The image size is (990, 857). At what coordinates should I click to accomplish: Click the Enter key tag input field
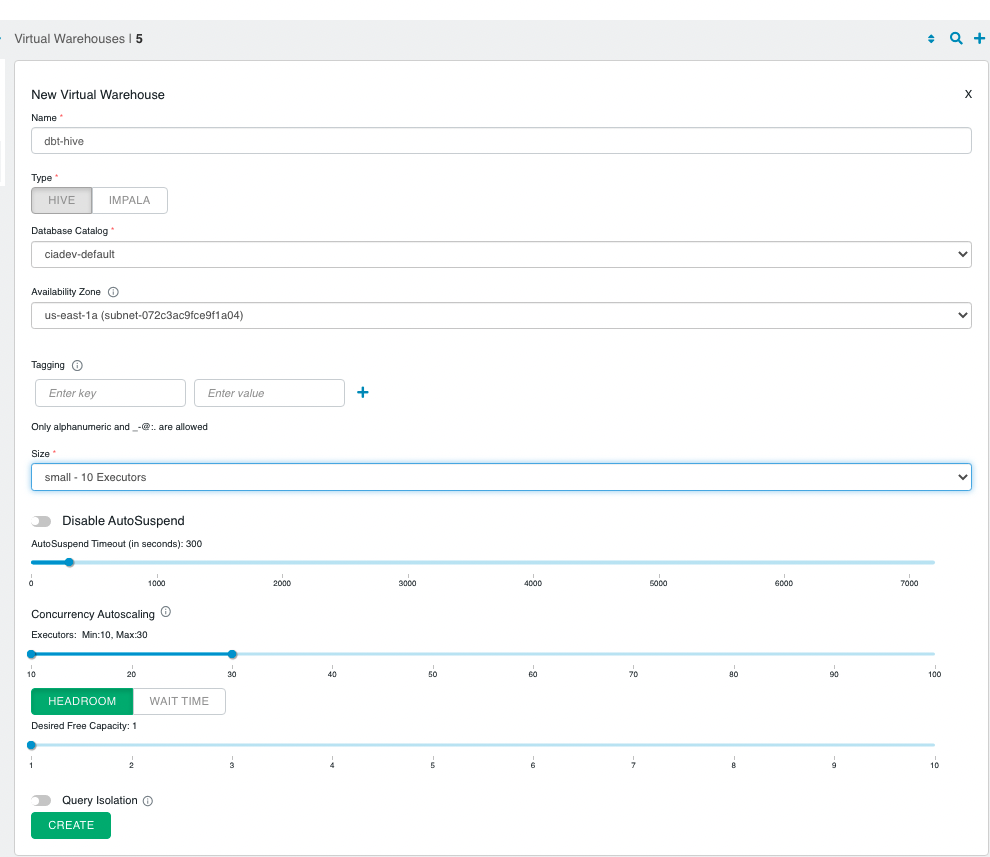click(110, 392)
